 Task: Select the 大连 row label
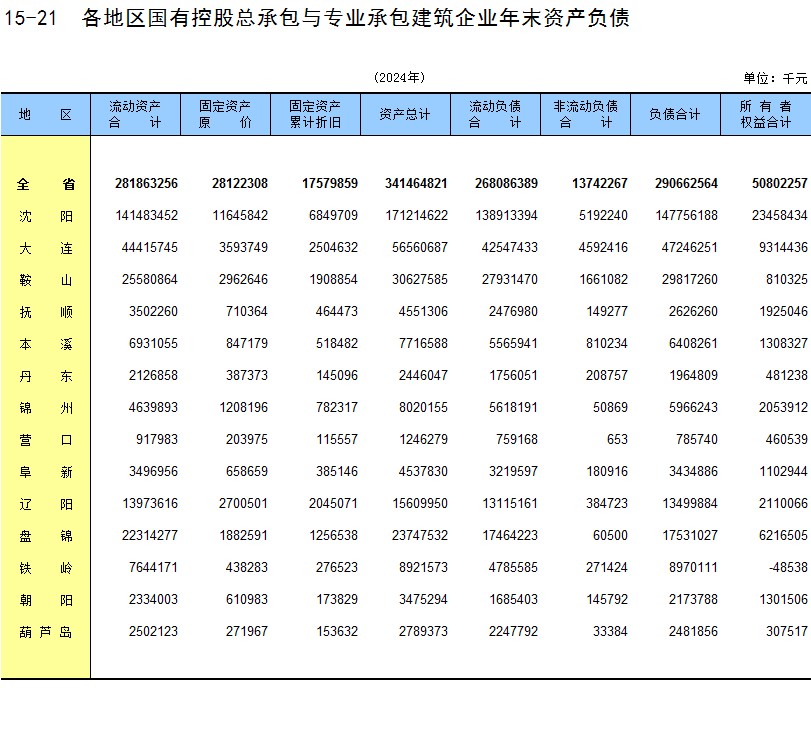tap(45, 248)
